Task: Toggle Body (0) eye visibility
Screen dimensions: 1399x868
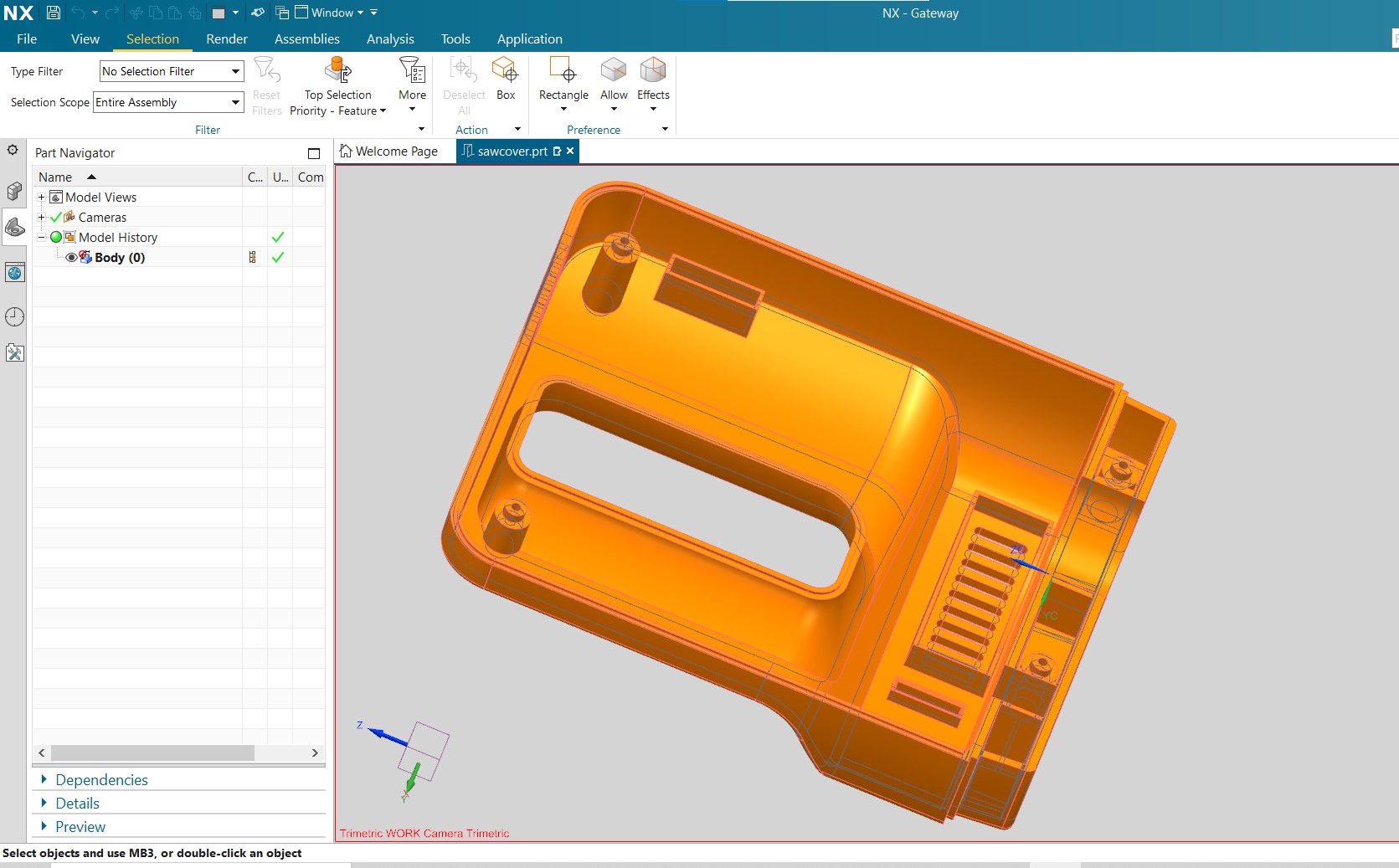Action: (71, 257)
